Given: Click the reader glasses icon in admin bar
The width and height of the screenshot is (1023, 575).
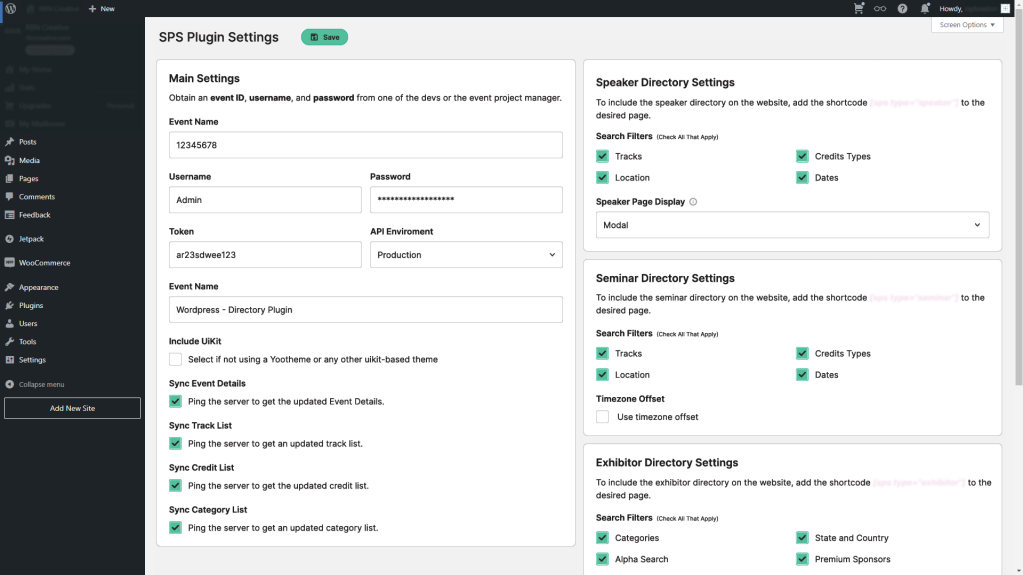Looking at the screenshot, I should point(880,8).
